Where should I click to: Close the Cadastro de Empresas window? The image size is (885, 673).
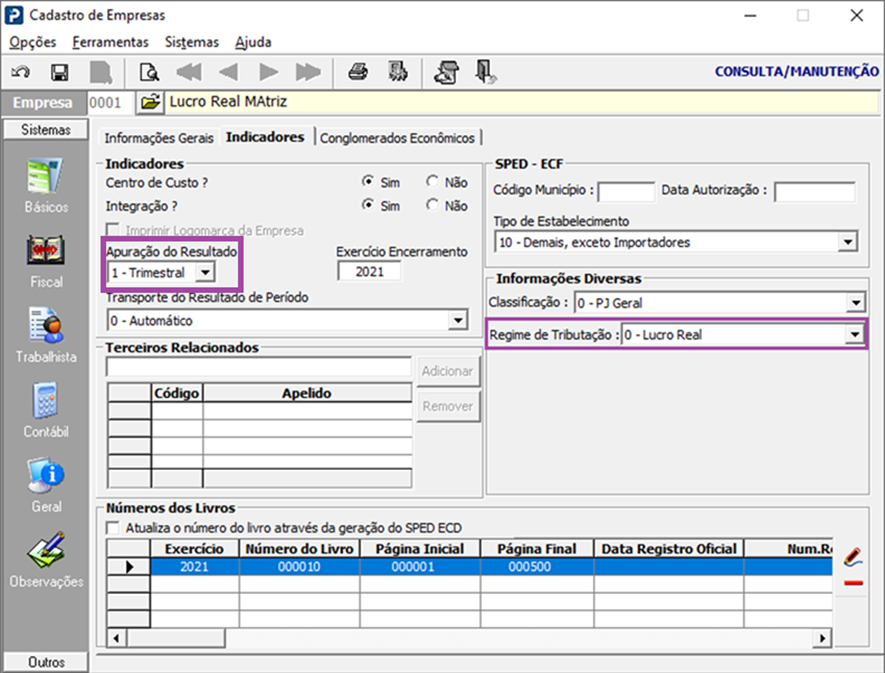(856, 16)
